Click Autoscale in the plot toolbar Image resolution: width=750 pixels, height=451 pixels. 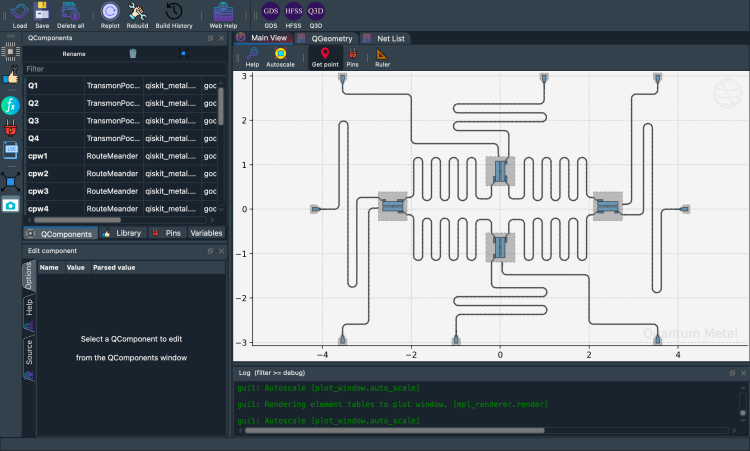[280, 57]
